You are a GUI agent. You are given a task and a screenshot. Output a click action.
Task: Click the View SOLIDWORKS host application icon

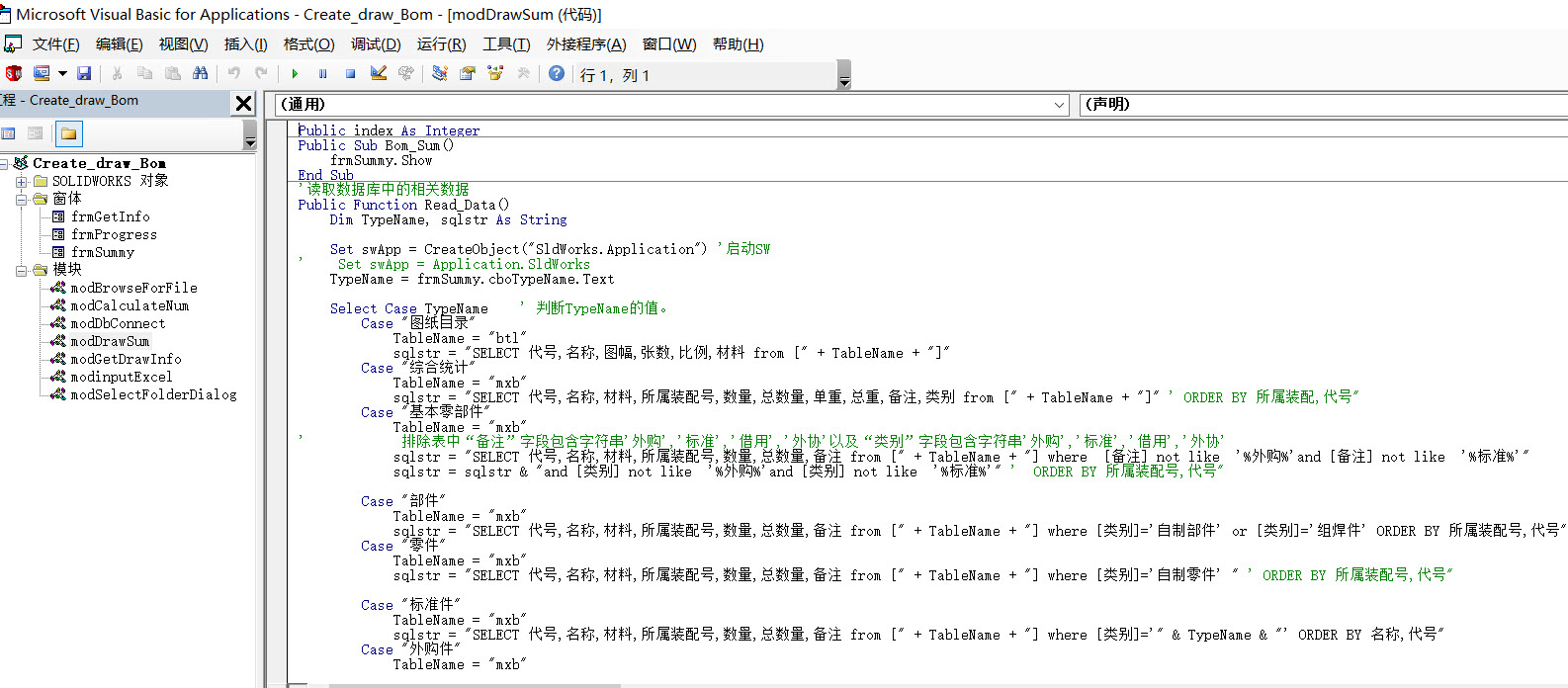click(x=14, y=74)
